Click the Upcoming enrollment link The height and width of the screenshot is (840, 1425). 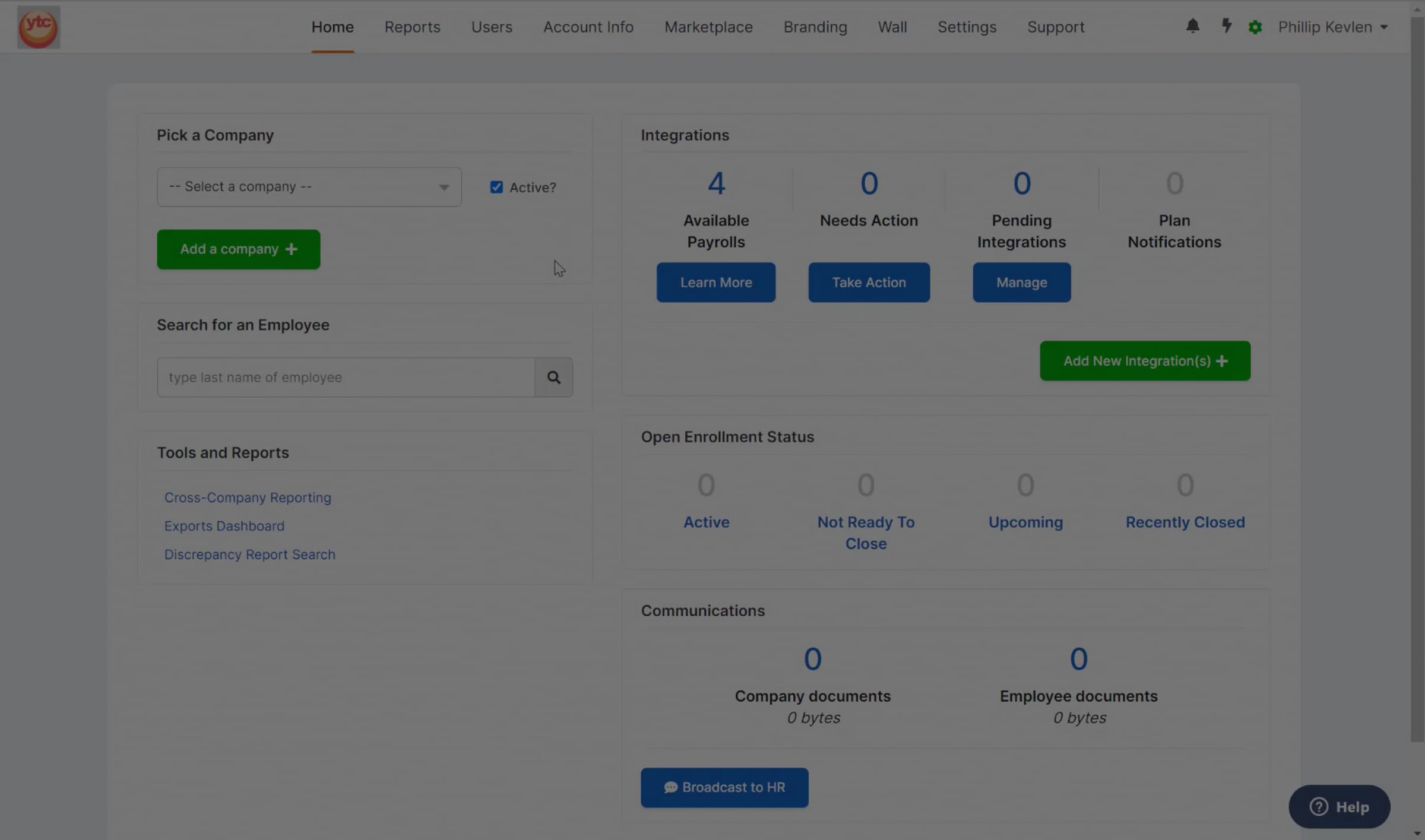1025,522
